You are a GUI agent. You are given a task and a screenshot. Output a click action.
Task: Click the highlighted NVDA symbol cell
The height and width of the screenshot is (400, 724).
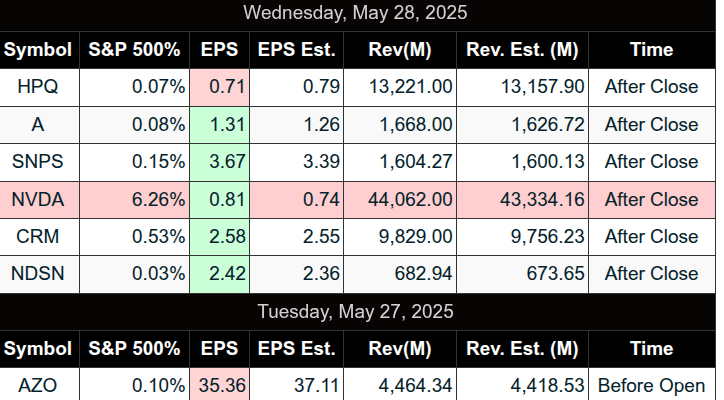38,200
